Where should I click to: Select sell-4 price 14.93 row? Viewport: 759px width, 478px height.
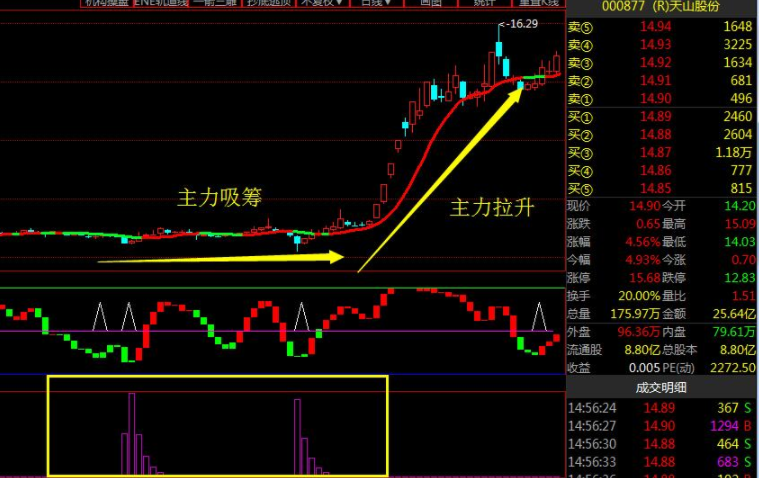point(661,45)
